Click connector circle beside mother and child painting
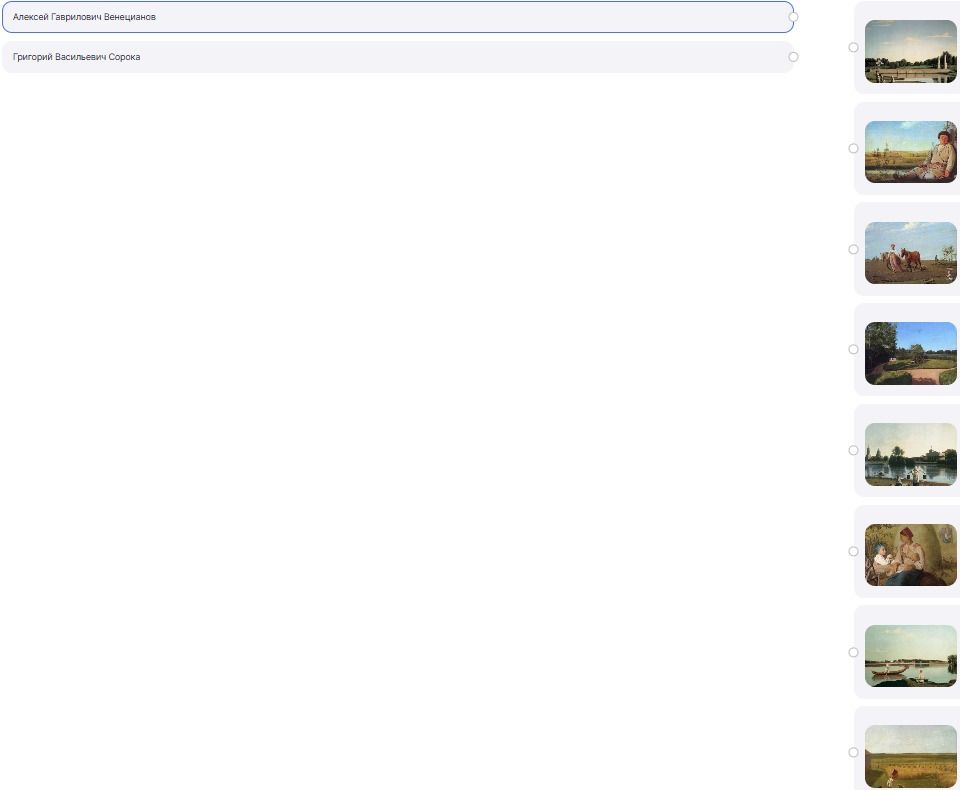960x790 pixels. (x=853, y=551)
